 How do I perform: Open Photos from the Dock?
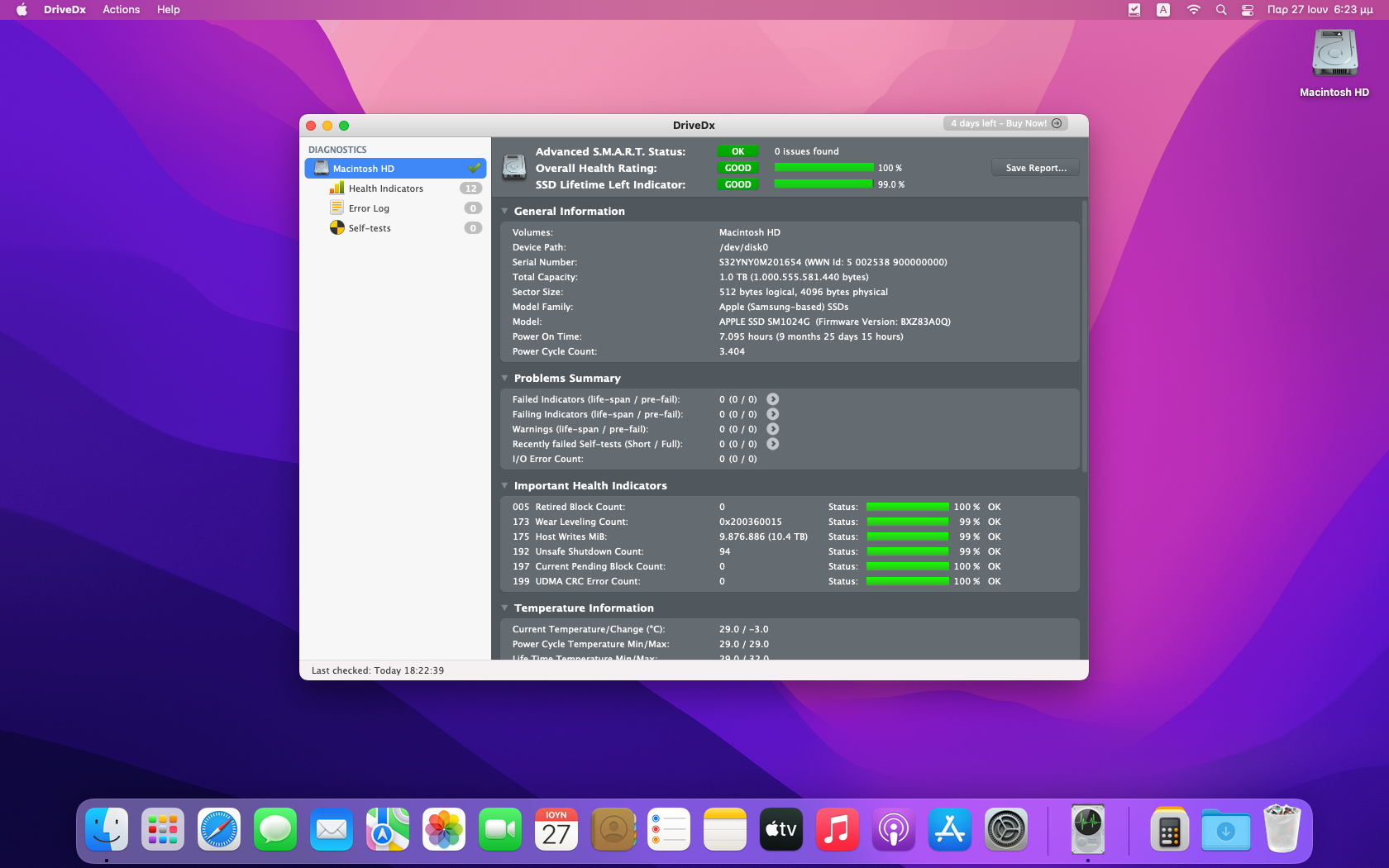click(x=444, y=829)
